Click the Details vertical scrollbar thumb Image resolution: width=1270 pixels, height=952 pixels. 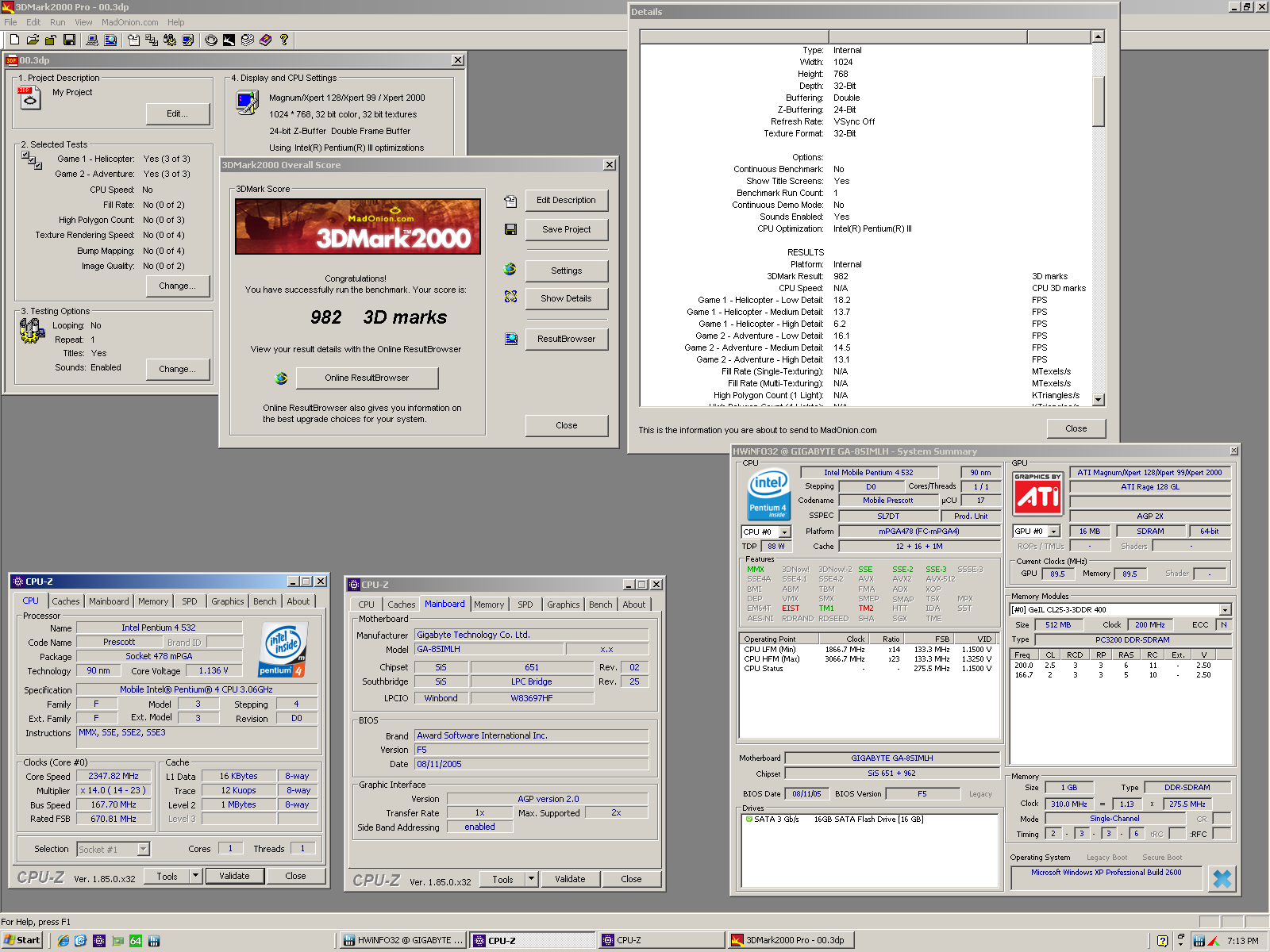(x=1099, y=101)
